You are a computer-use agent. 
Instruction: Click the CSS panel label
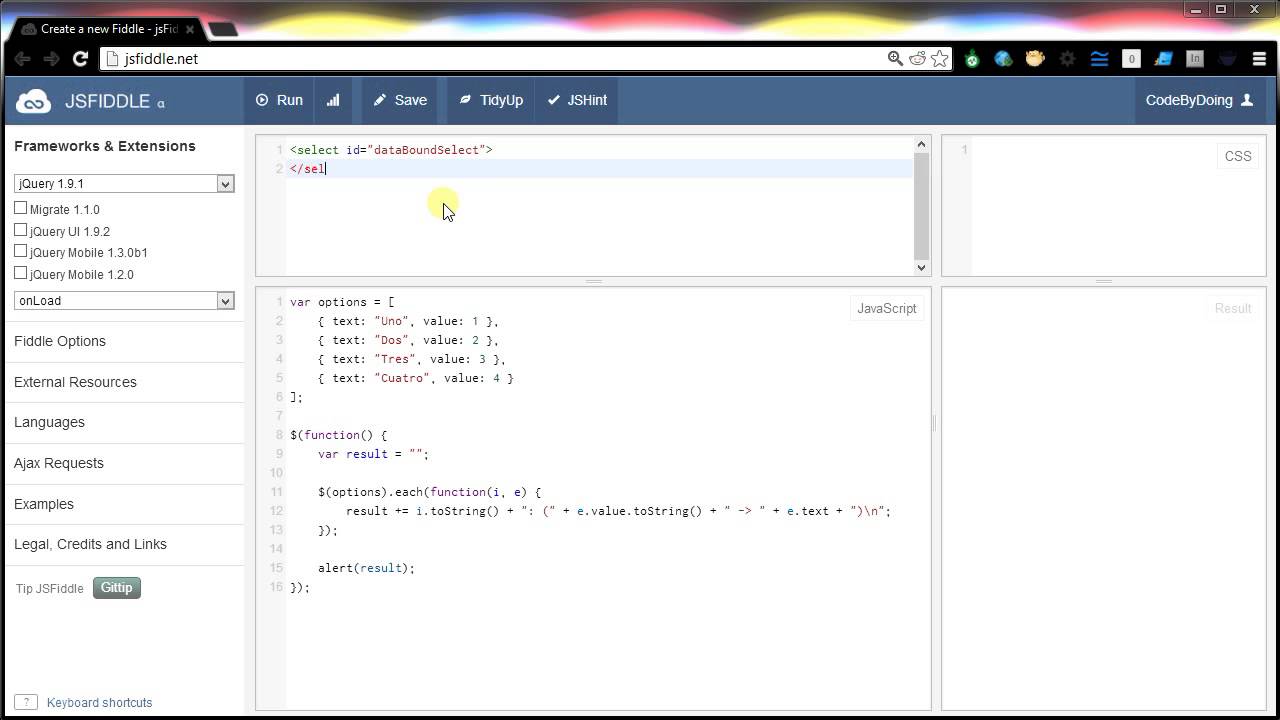tap(1237, 156)
